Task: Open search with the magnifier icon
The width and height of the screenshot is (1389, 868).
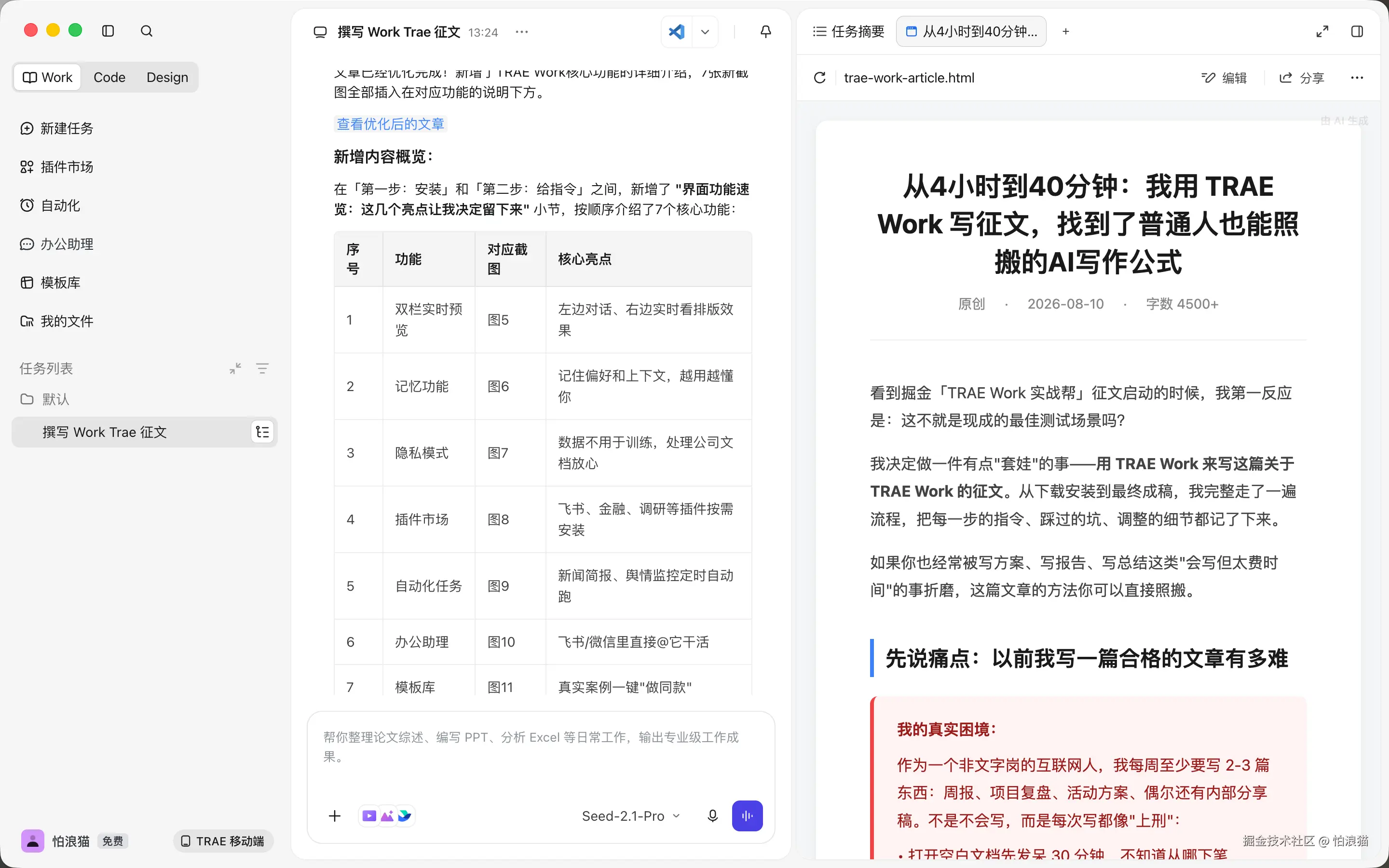Action: [x=146, y=31]
